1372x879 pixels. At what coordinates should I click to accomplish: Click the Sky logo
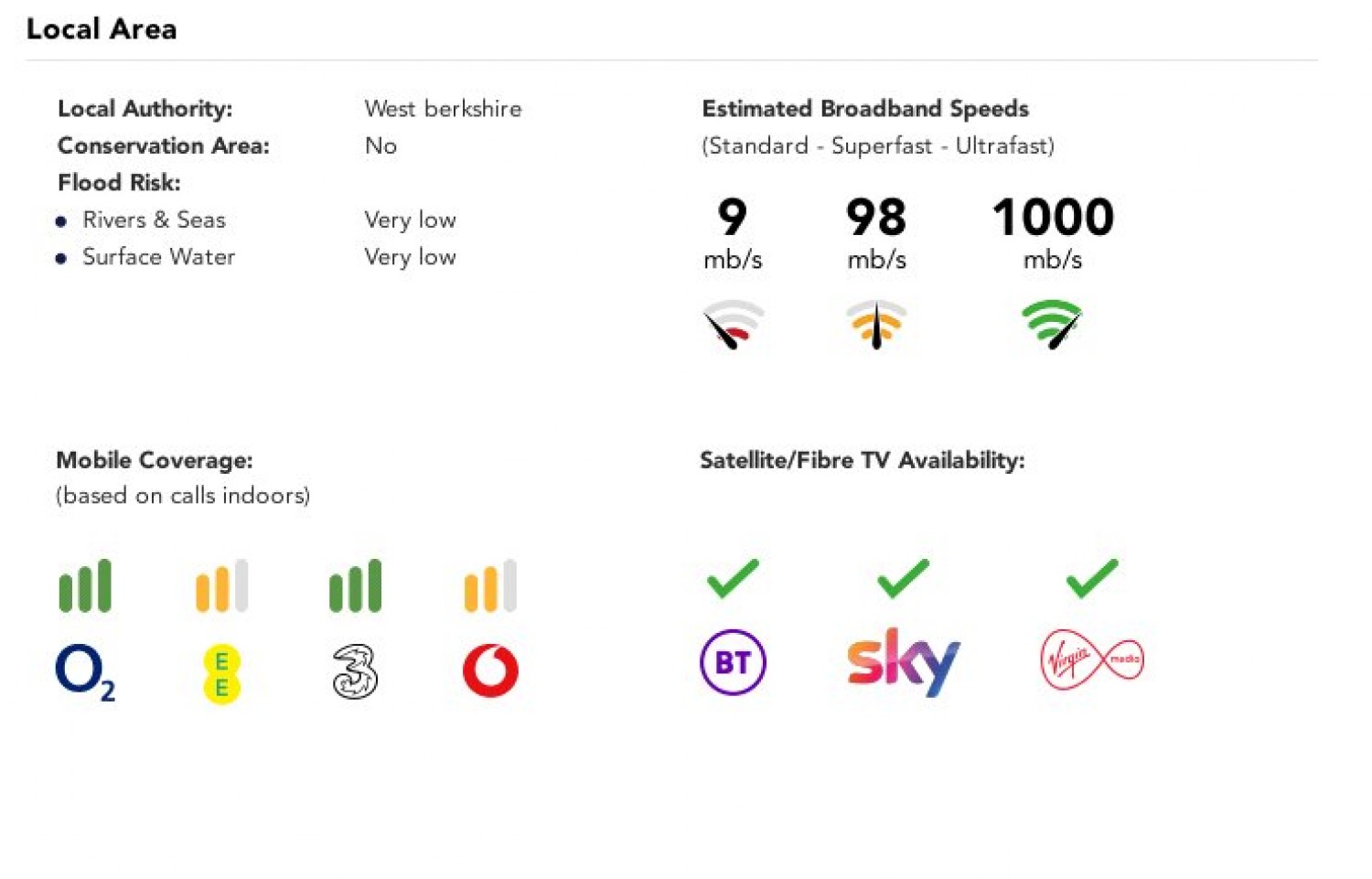coord(903,661)
